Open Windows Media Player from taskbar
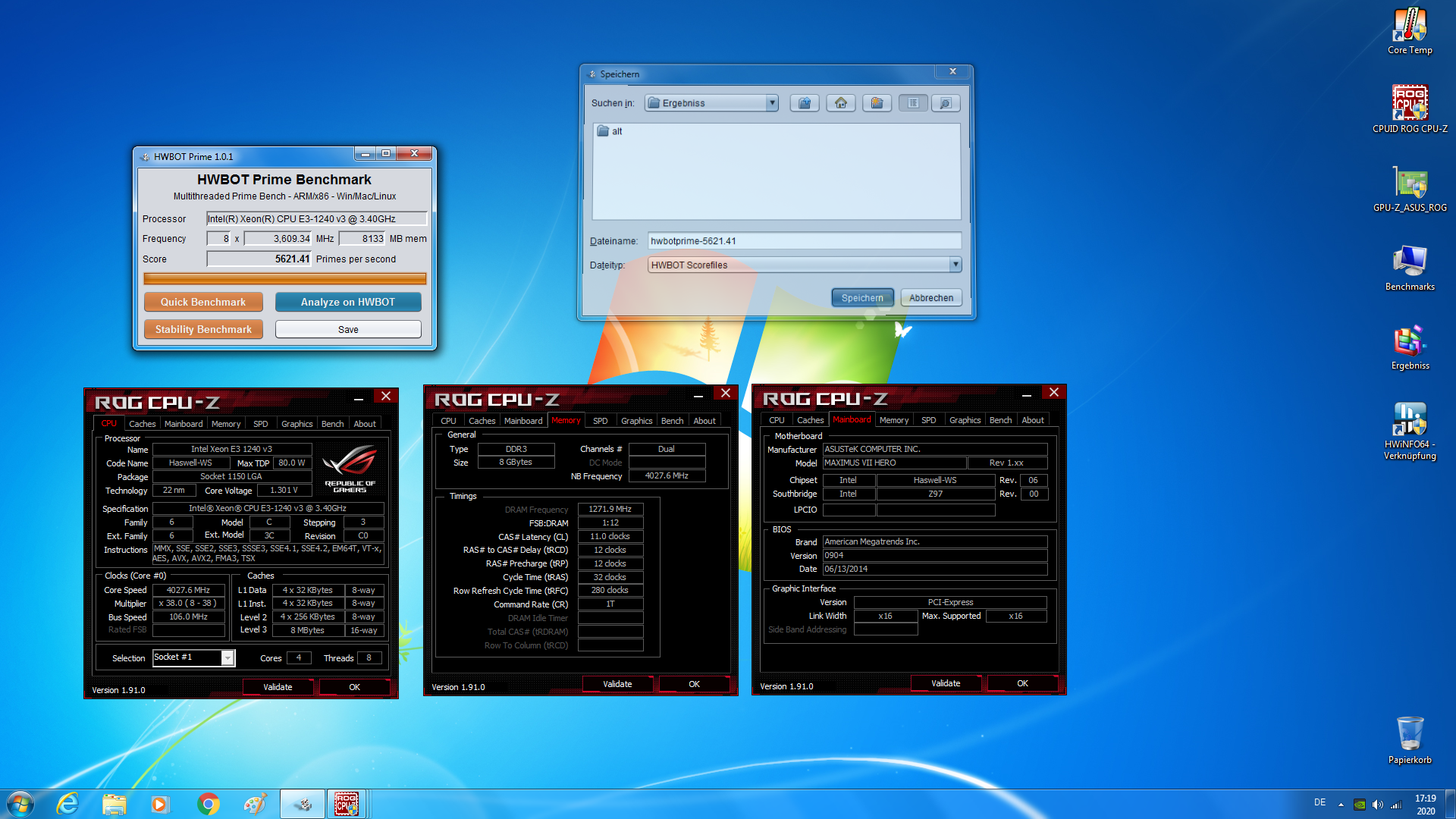The width and height of the screenshot is (1456, 819). tap(160, 804)
